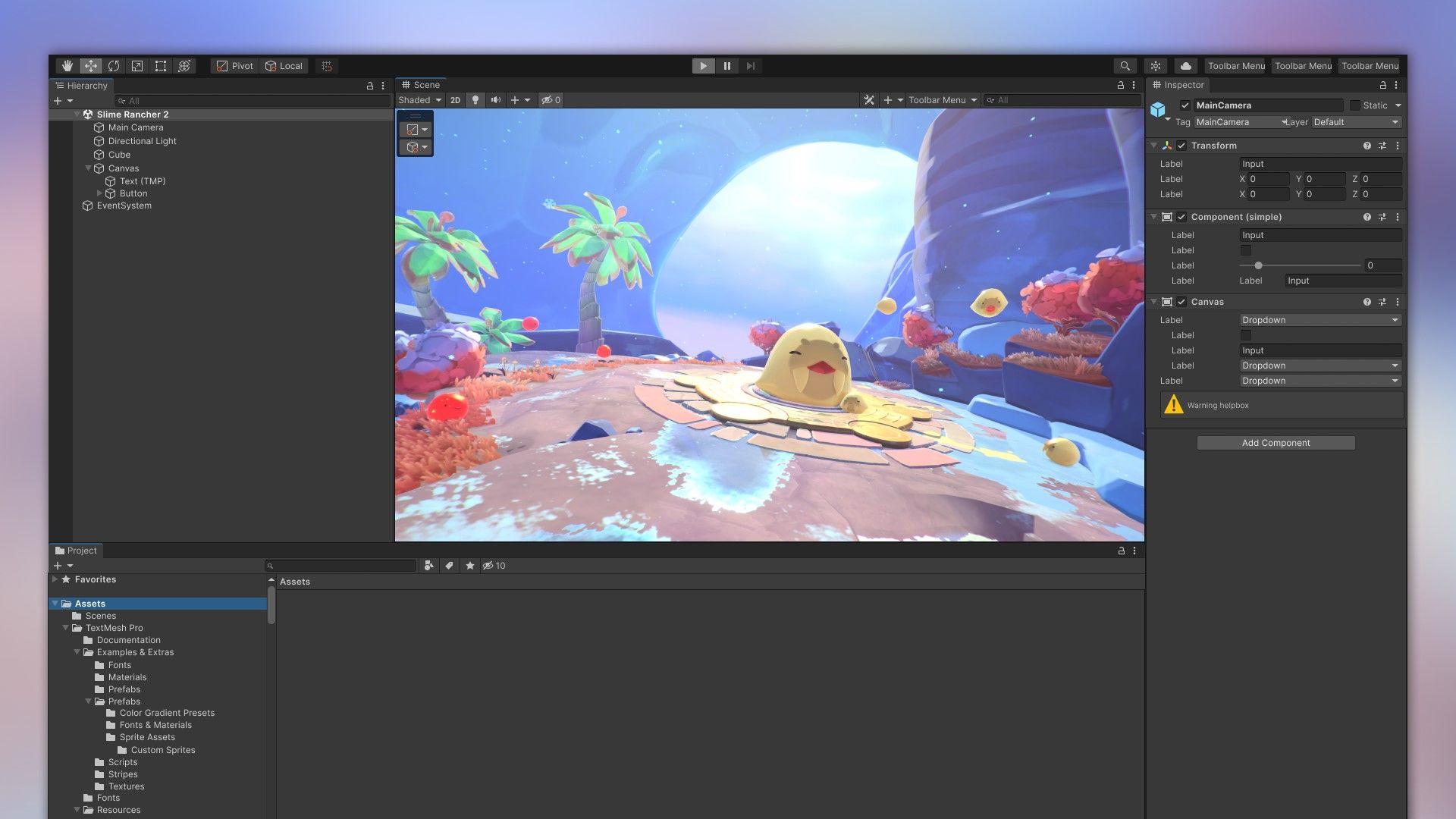Toggle Transform component checkbox

point(1182,145)
